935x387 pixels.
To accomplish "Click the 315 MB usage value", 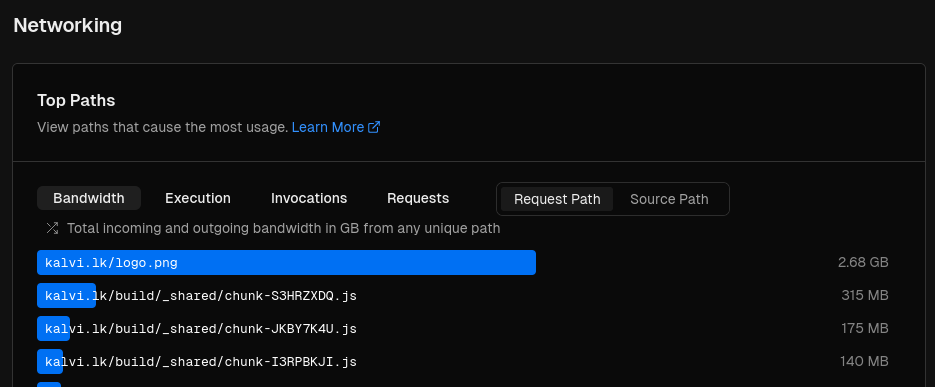I will point(865,295).
